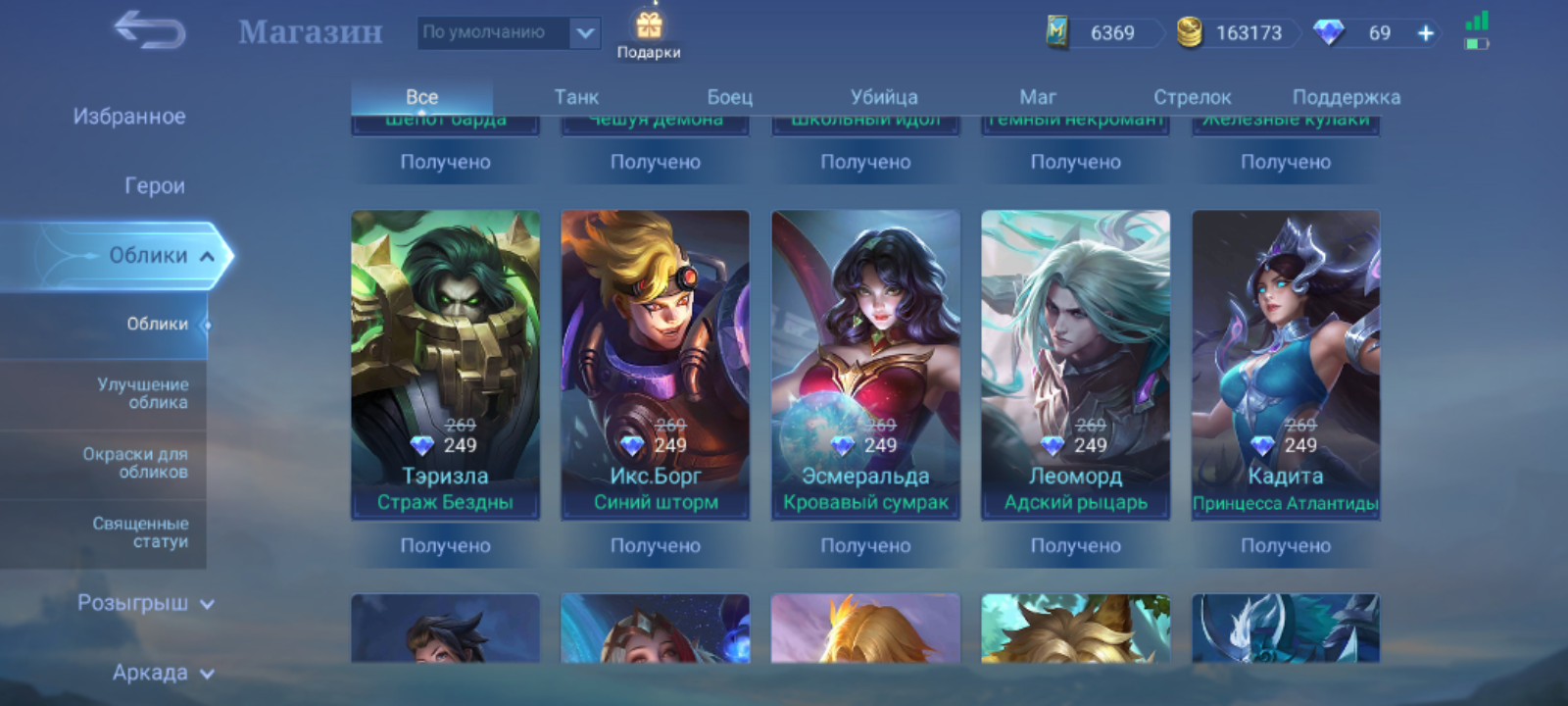The image size is (1568, 706).
Task: Open the По умолчанию sorting dropdown
Action: (509, 33)
